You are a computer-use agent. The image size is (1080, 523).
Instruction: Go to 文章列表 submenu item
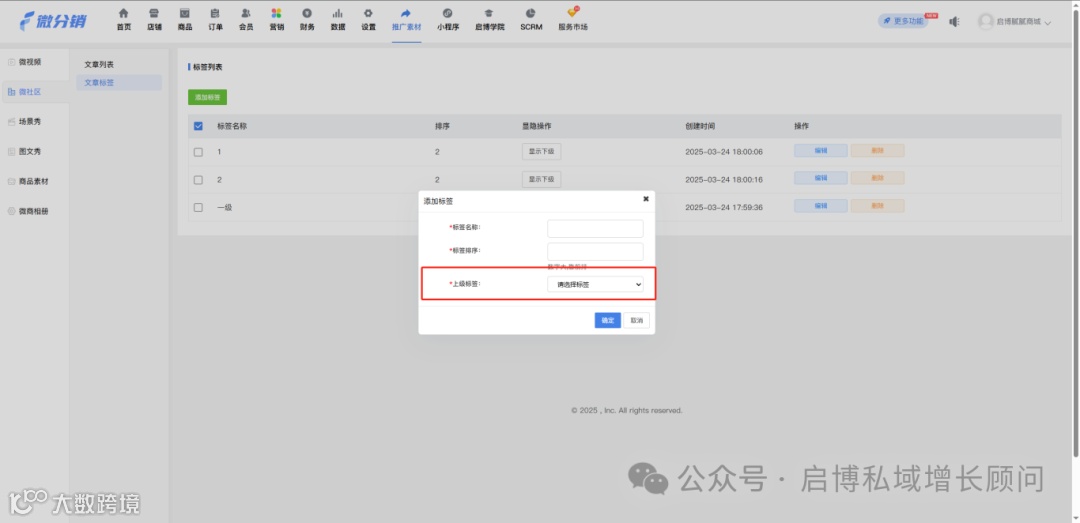click(x=99, y=64)
